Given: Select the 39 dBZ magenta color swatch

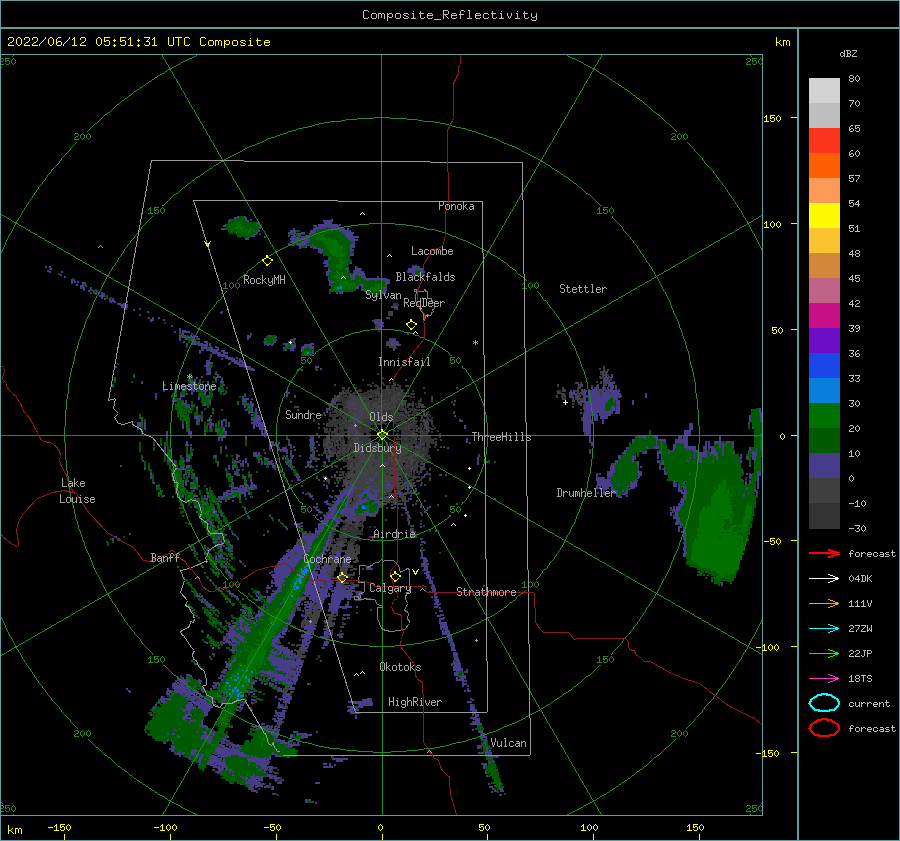Looking at the screenshot, I should point(824,316).
